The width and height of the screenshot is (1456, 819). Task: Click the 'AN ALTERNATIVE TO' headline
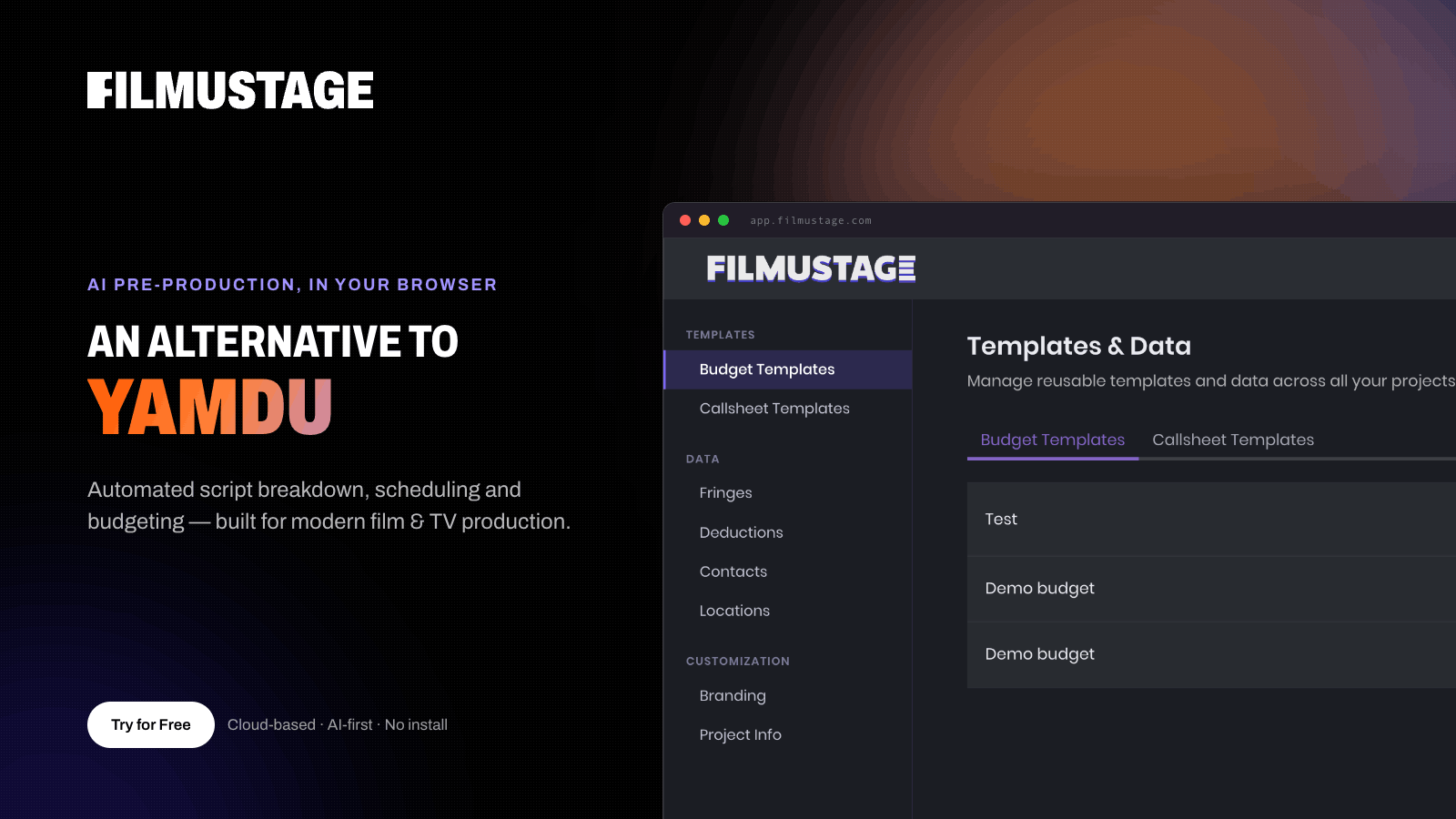click(273, 342)
